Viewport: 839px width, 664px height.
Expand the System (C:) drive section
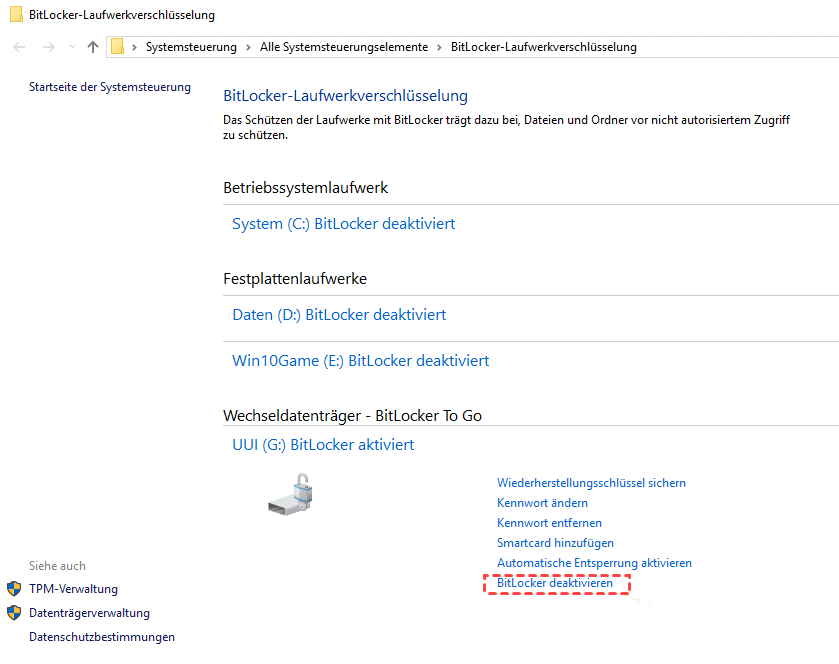tap(343, 224)
